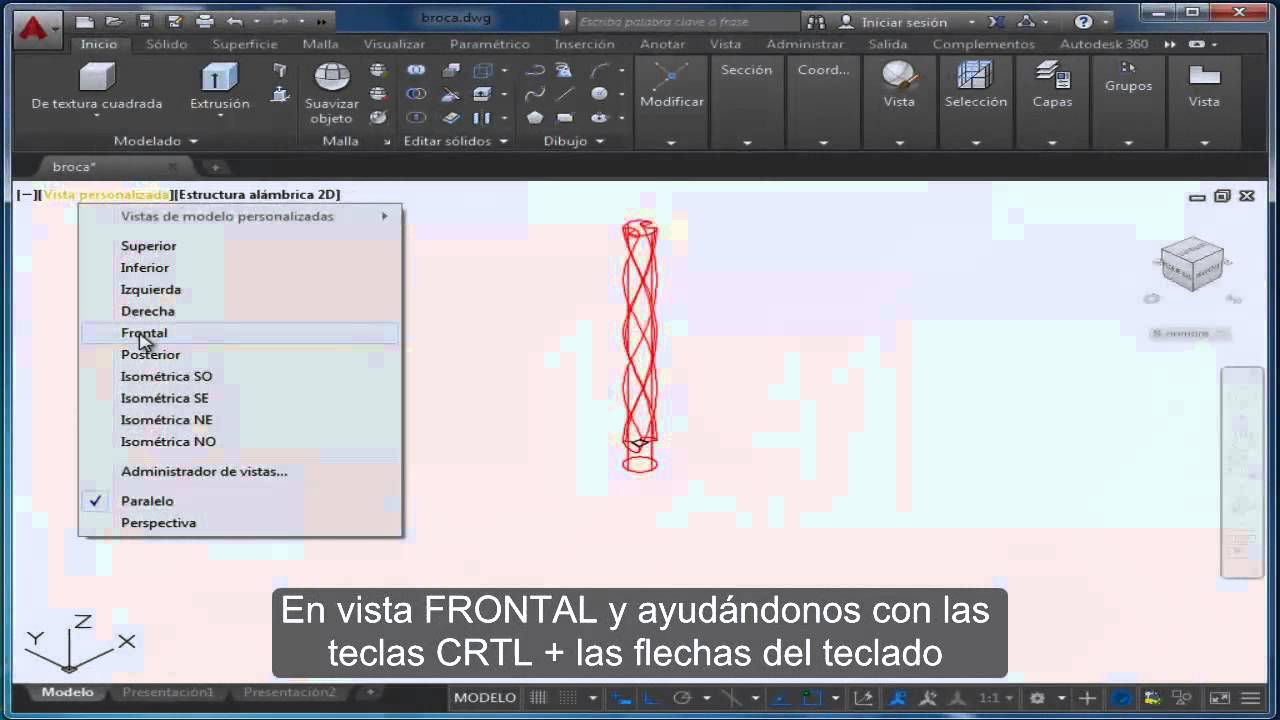Expand the Vistas de modelo personalizadas submenu

(x=240, y=216)
